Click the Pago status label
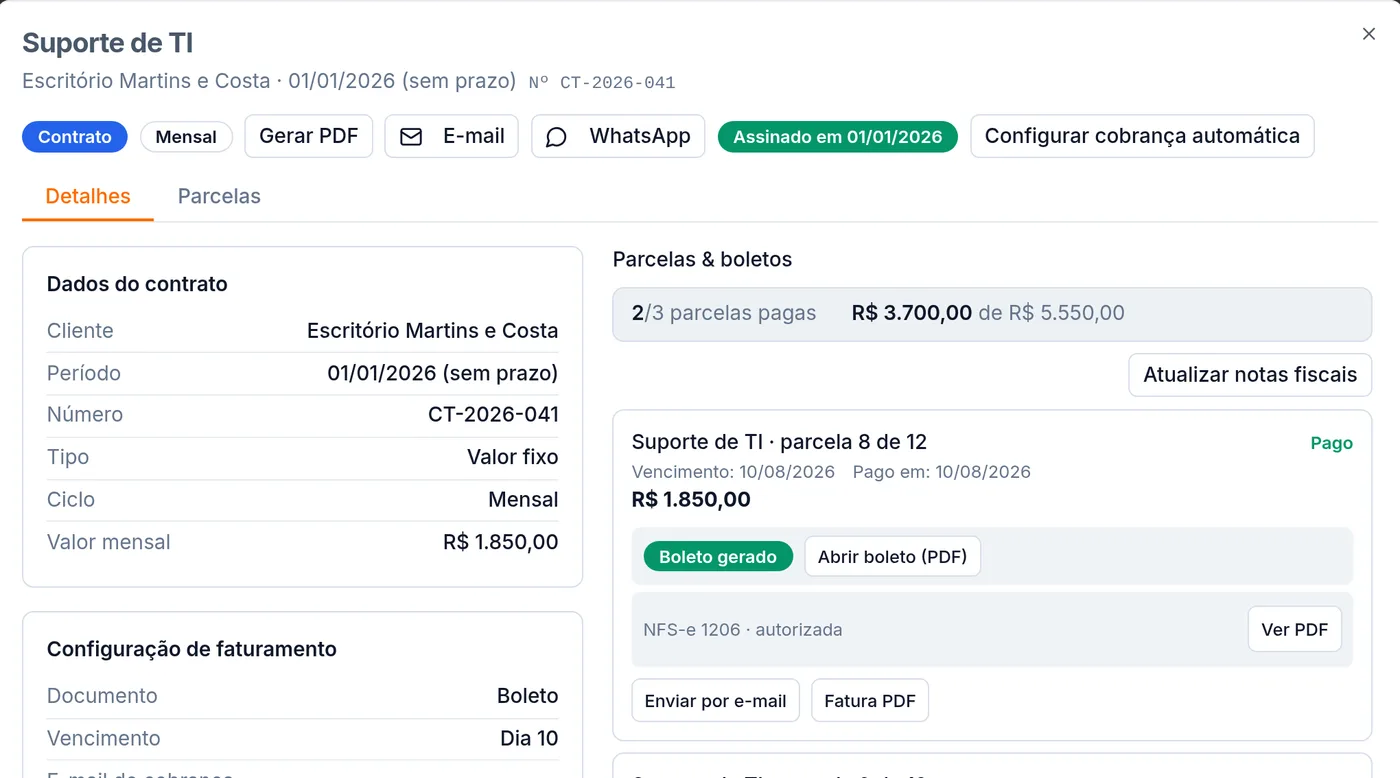This screenshot has width=1400, height=778. pos(1332,443)
